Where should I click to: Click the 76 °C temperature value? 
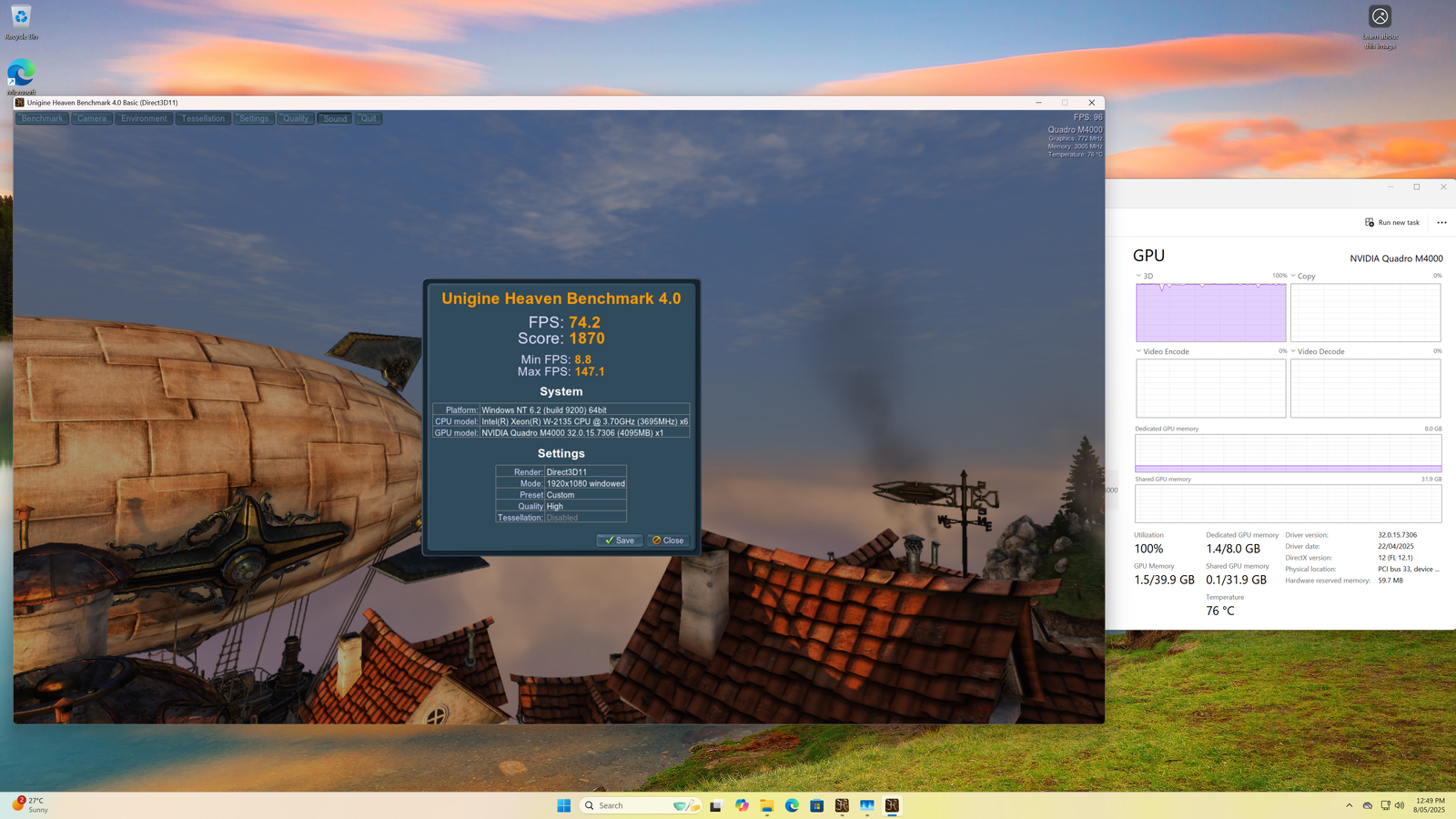tap(1220, 611)
